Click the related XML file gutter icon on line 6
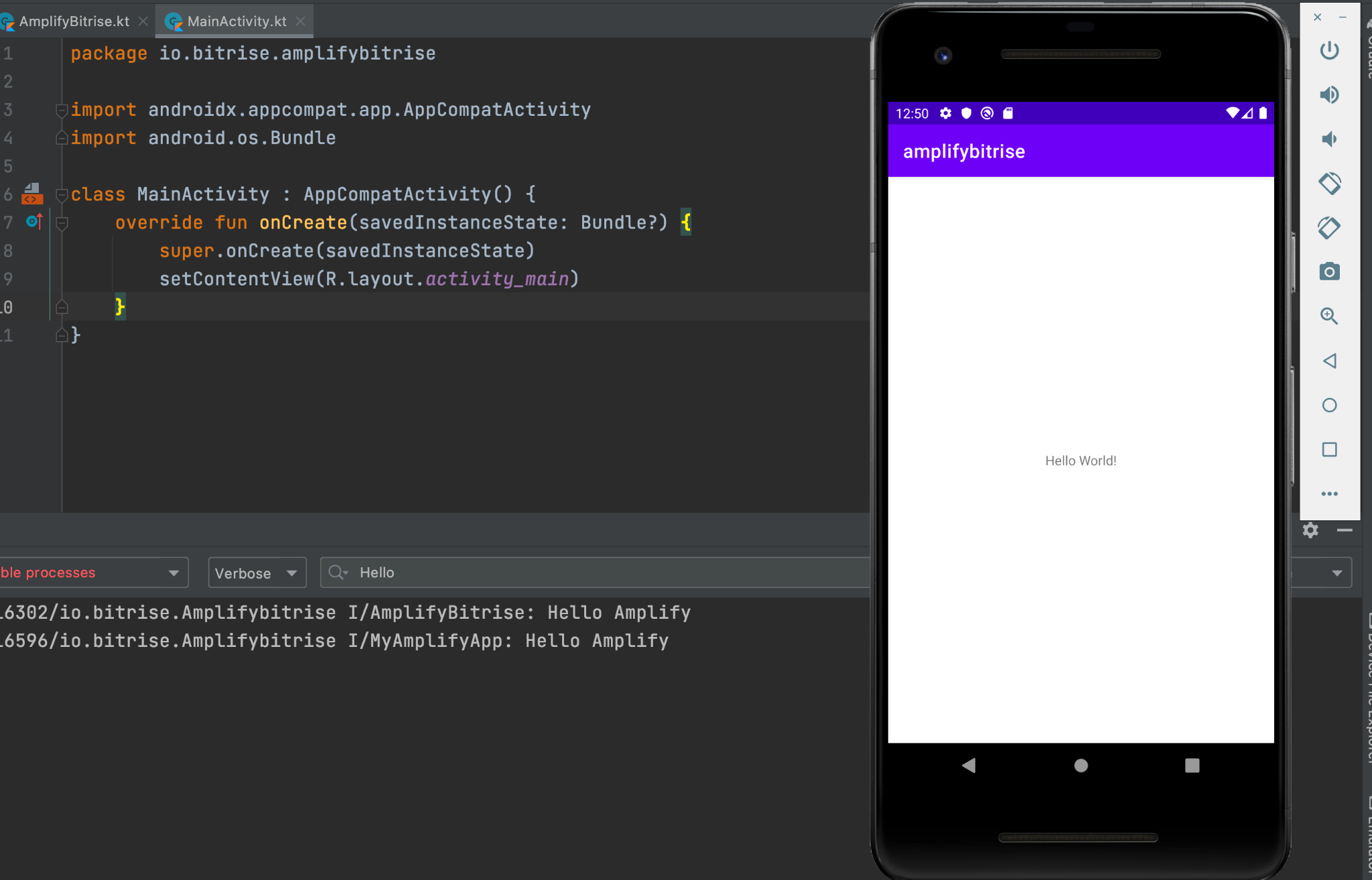This screenshot has height=880, width=1372. tap(32, 194)
